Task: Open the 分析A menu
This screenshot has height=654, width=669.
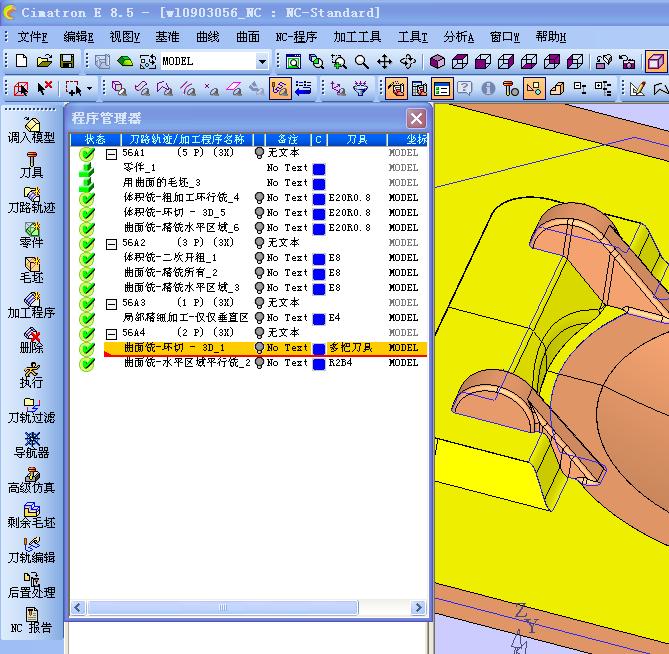Action: 459,37
